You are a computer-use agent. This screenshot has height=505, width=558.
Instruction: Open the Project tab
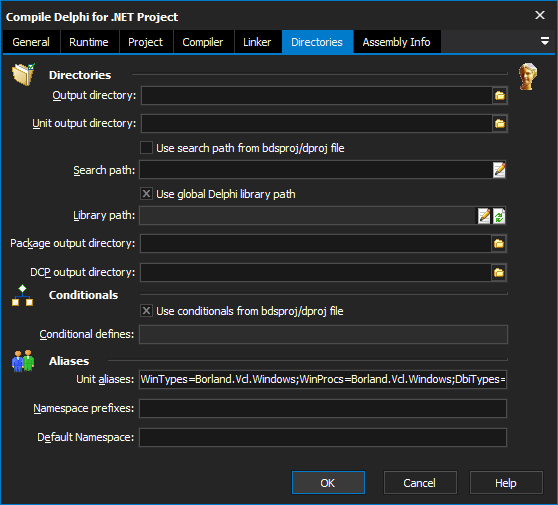coord(146,42)
